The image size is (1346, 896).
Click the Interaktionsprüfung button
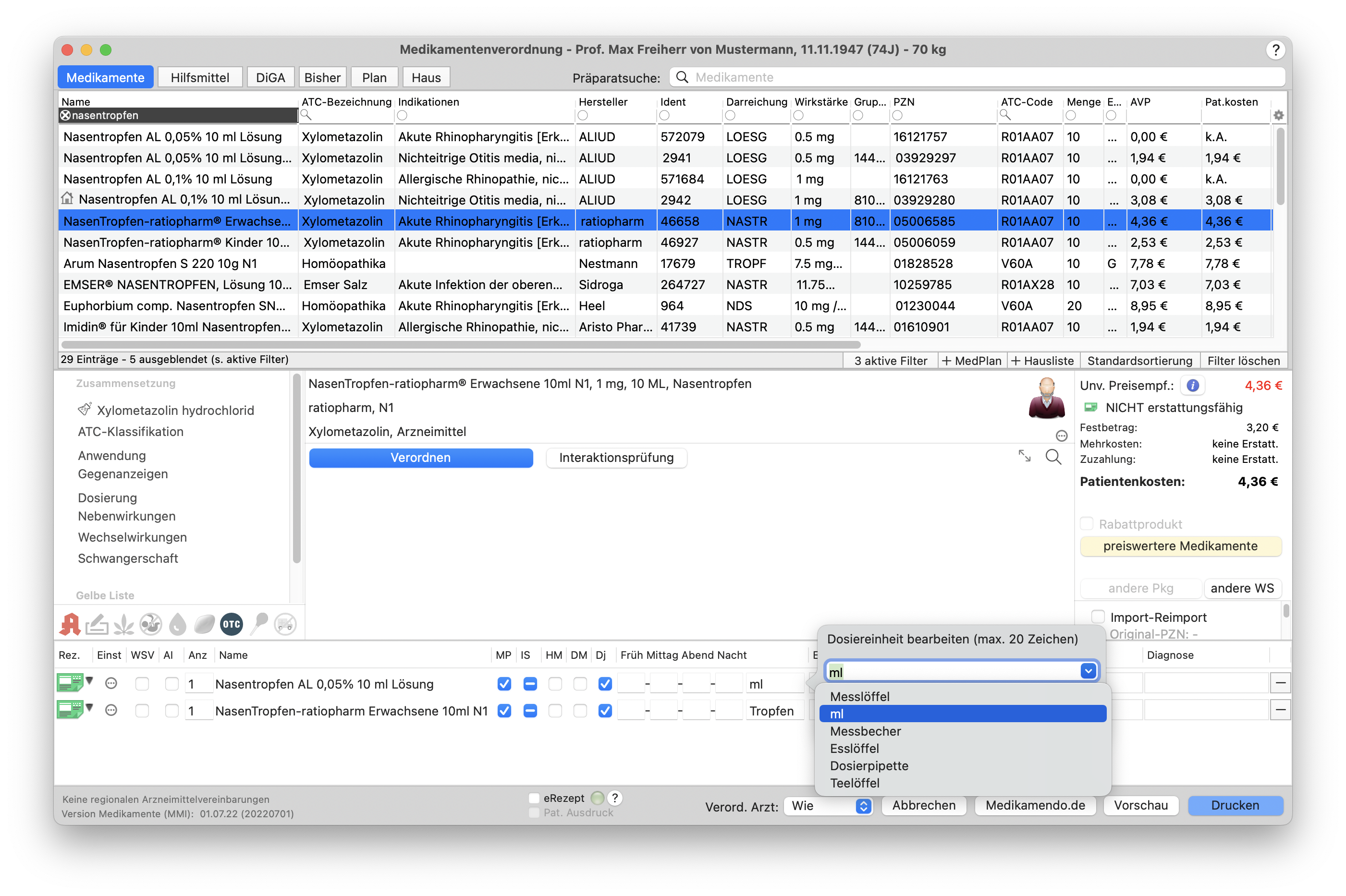pyautogui.click(x=616, y=458)
